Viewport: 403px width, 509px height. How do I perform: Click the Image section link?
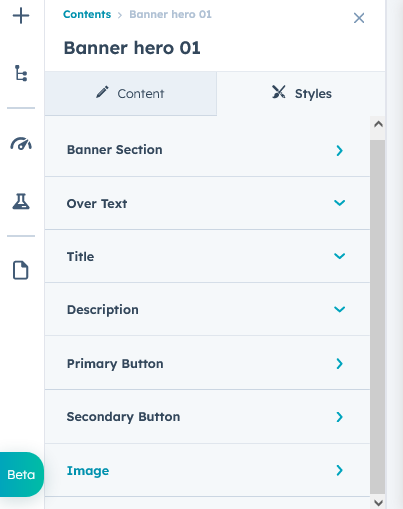click(x=88, y=471)
